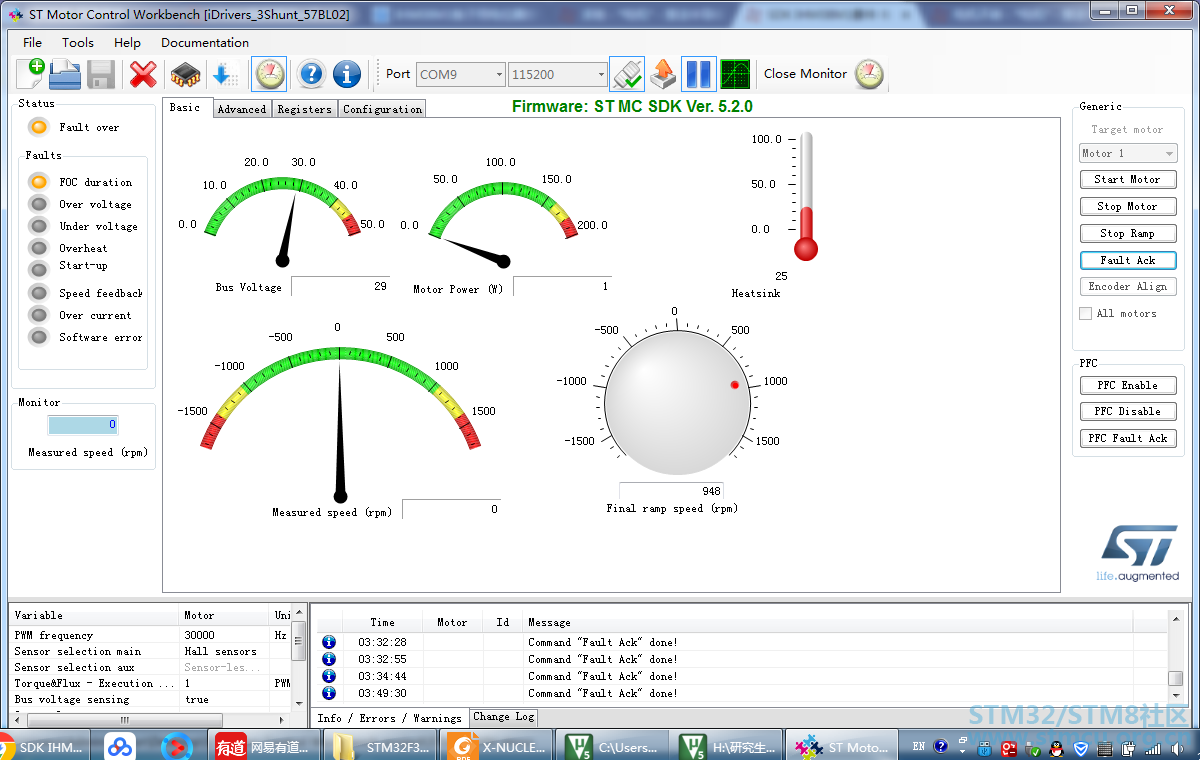Click the Time column header in log
The image size is (1200, 760).
pyautogui.click(x=382, y=622)
